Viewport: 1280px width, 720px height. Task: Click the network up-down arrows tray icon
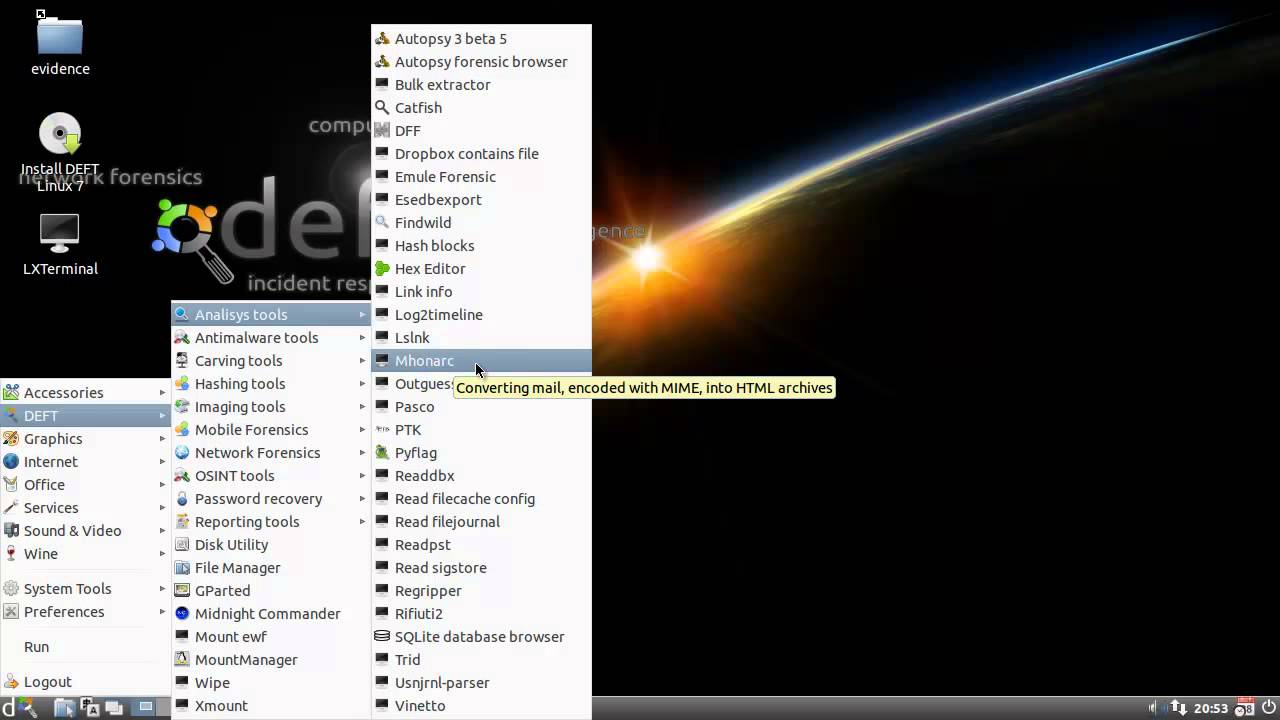pos(1179,708)
